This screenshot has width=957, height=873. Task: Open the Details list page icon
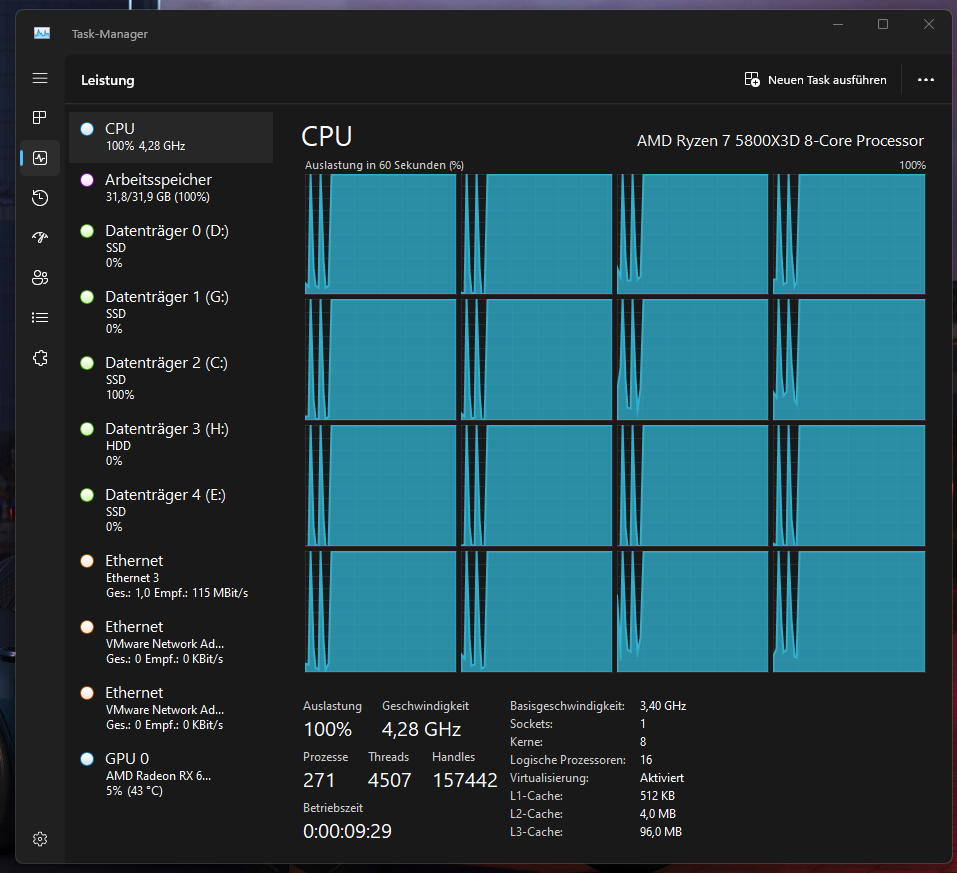(x=40, y=317)
